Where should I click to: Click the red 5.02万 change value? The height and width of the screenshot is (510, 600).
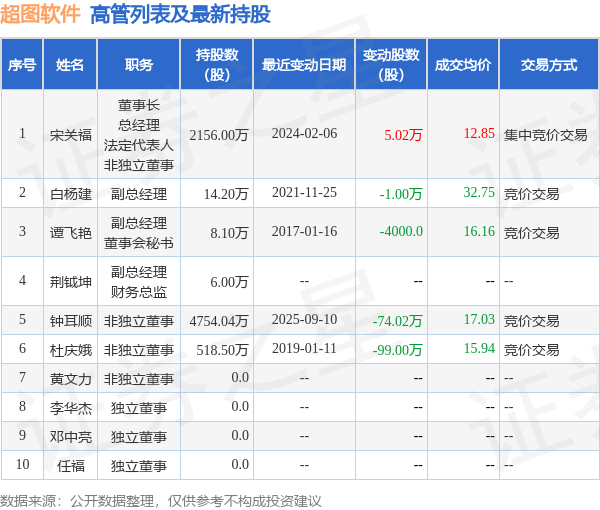pos(403,135)
